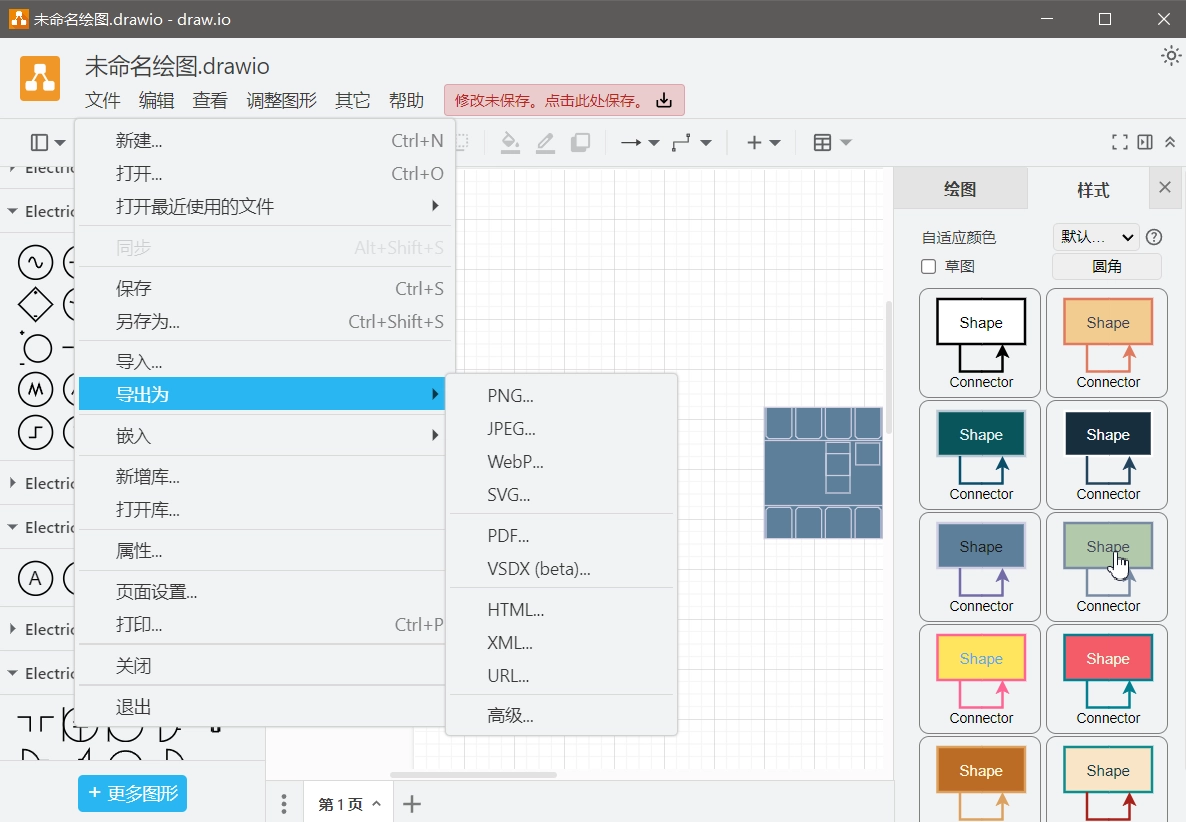This screenshot has width=1186, height=822.
Task: Export as VSDX (beta) format
Action: (x=561, y=569)
